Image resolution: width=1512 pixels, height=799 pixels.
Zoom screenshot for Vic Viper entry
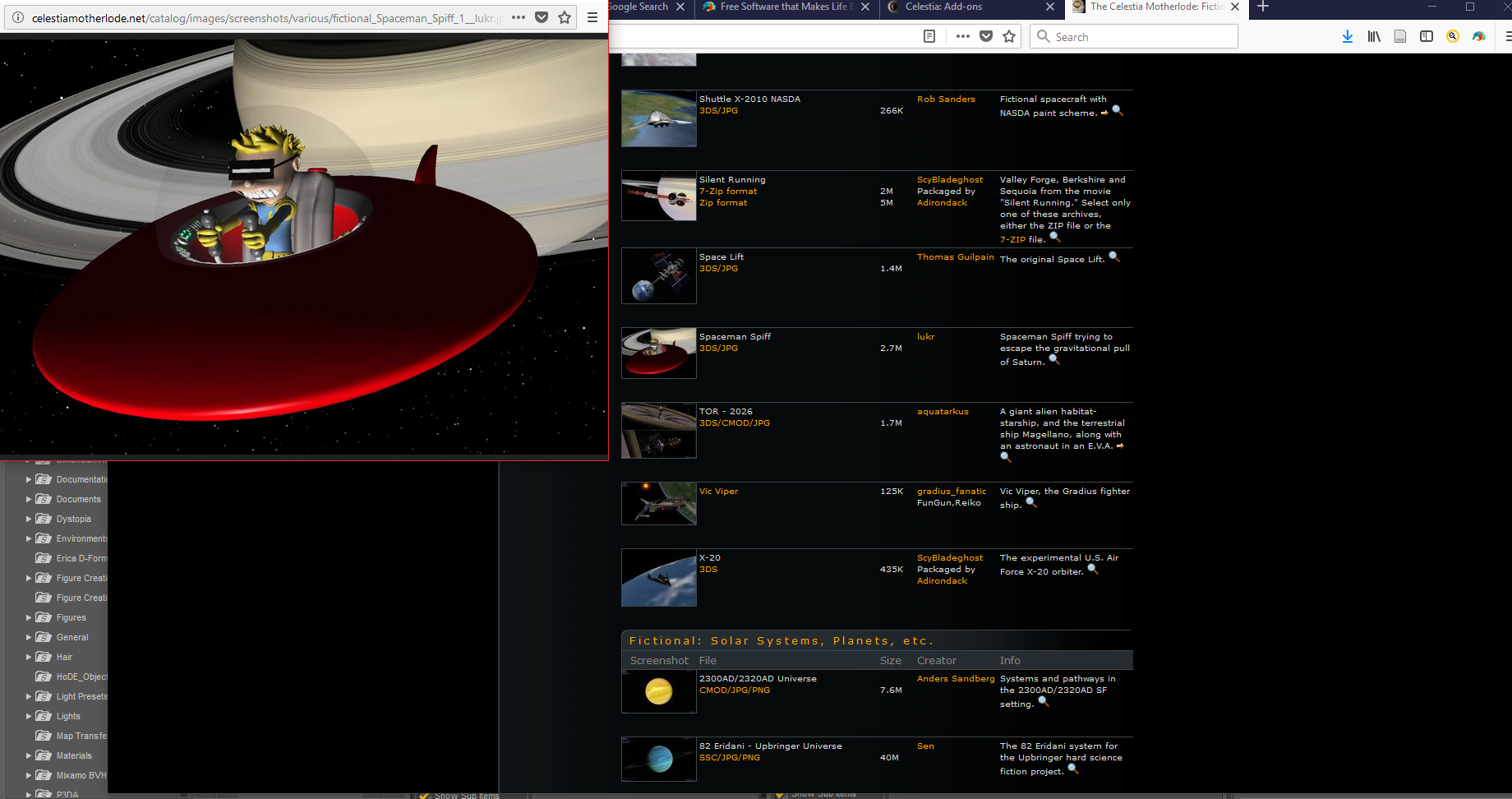[1031, 502]
